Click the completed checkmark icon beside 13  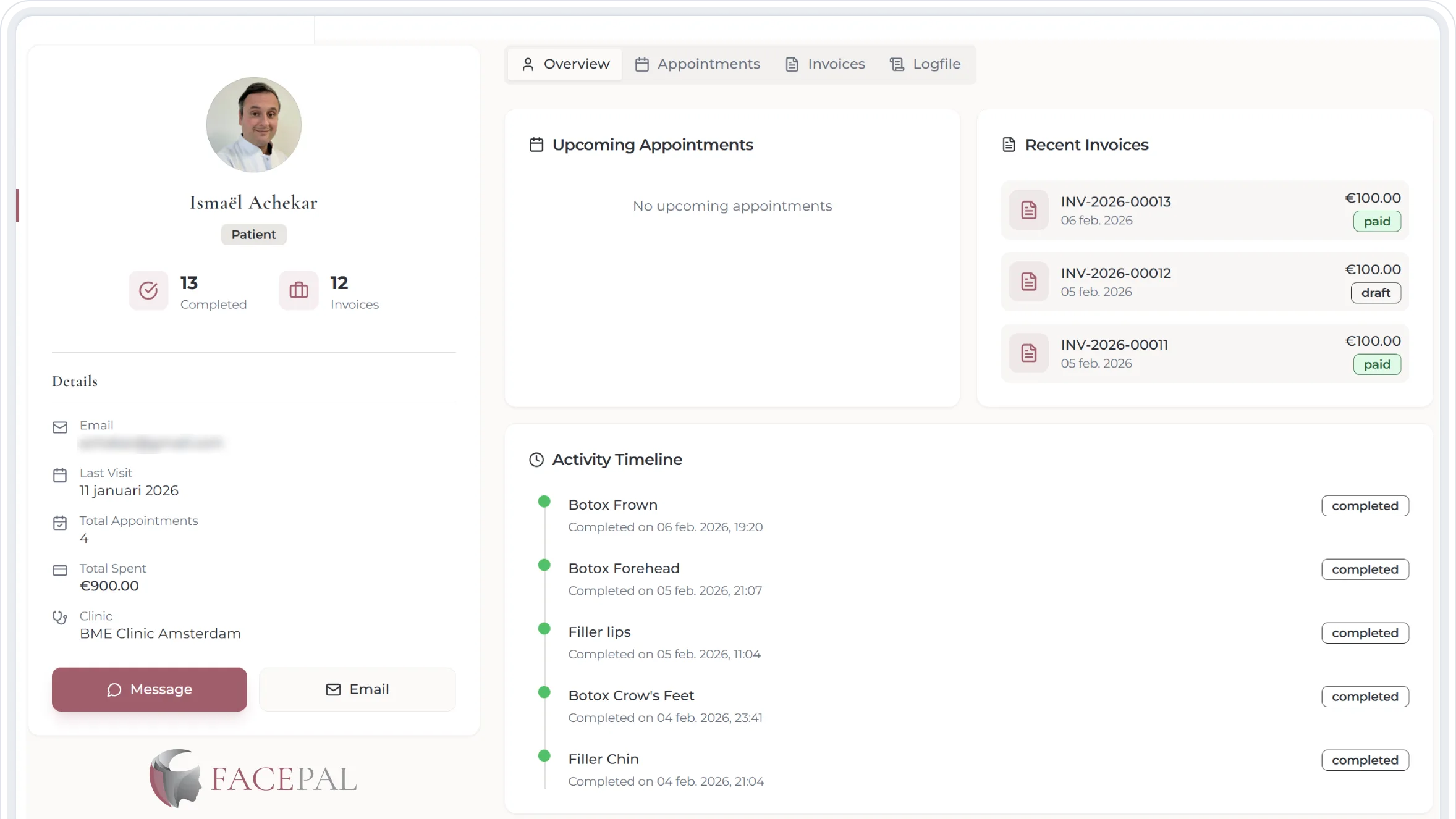point(148,290)
